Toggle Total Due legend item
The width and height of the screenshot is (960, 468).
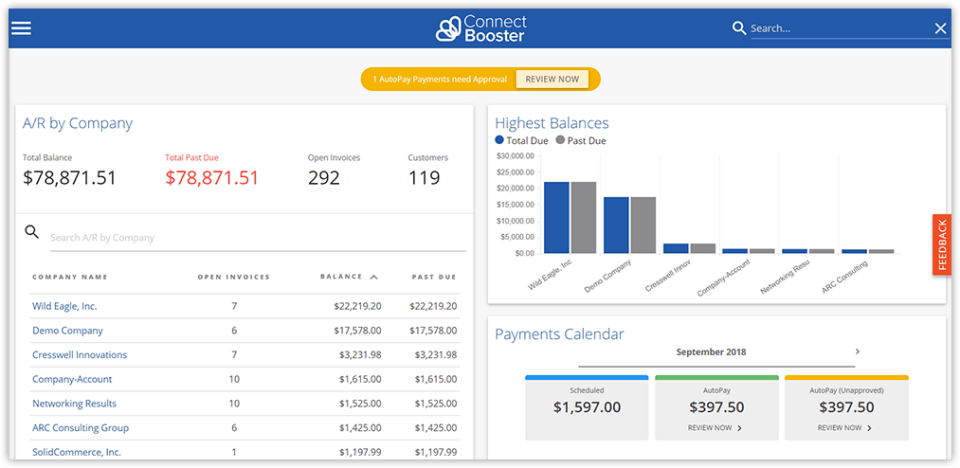coord(521,141)
